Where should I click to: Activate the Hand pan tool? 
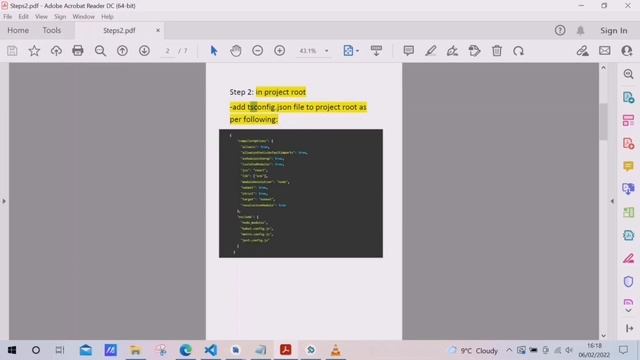coord(236,51)
